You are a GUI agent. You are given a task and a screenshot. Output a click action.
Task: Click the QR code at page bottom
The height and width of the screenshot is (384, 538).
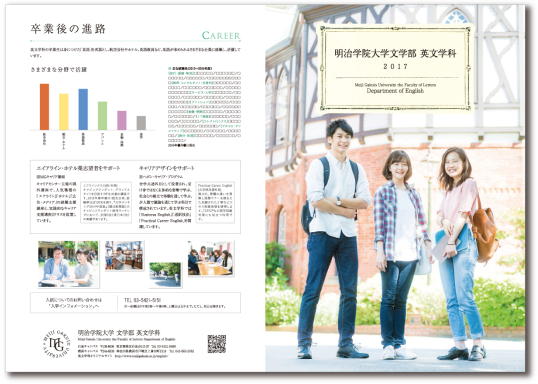(x=217, y=344)
